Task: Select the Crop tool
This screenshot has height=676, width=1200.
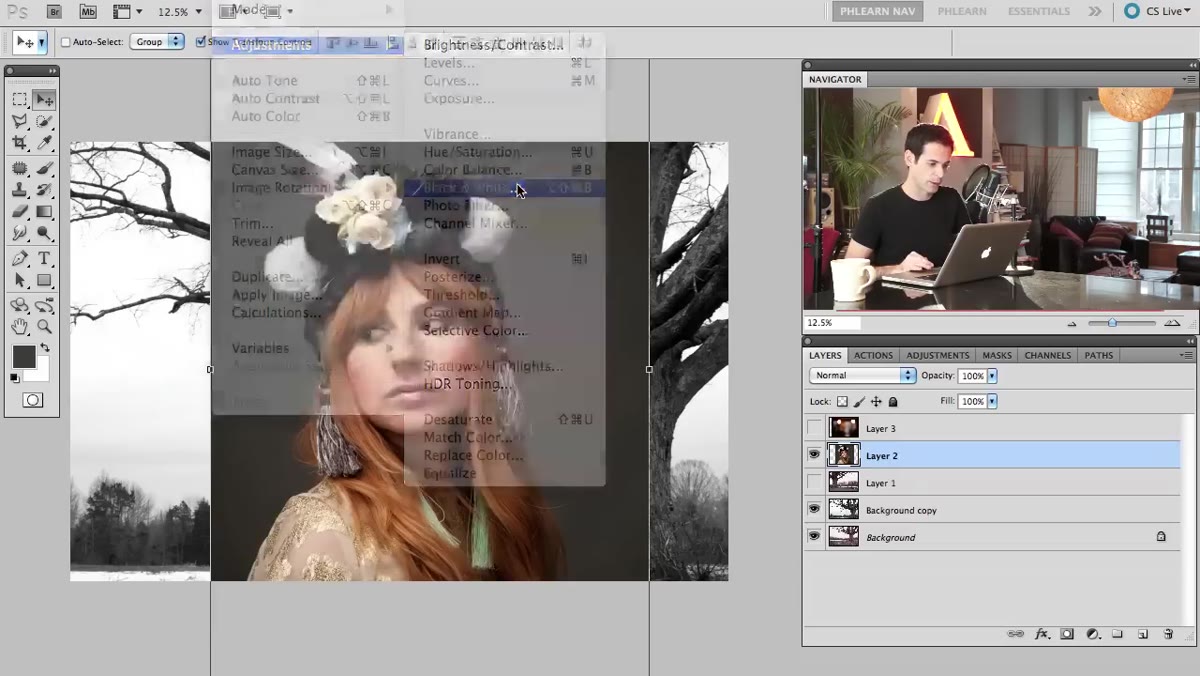Action: [20, 143]
